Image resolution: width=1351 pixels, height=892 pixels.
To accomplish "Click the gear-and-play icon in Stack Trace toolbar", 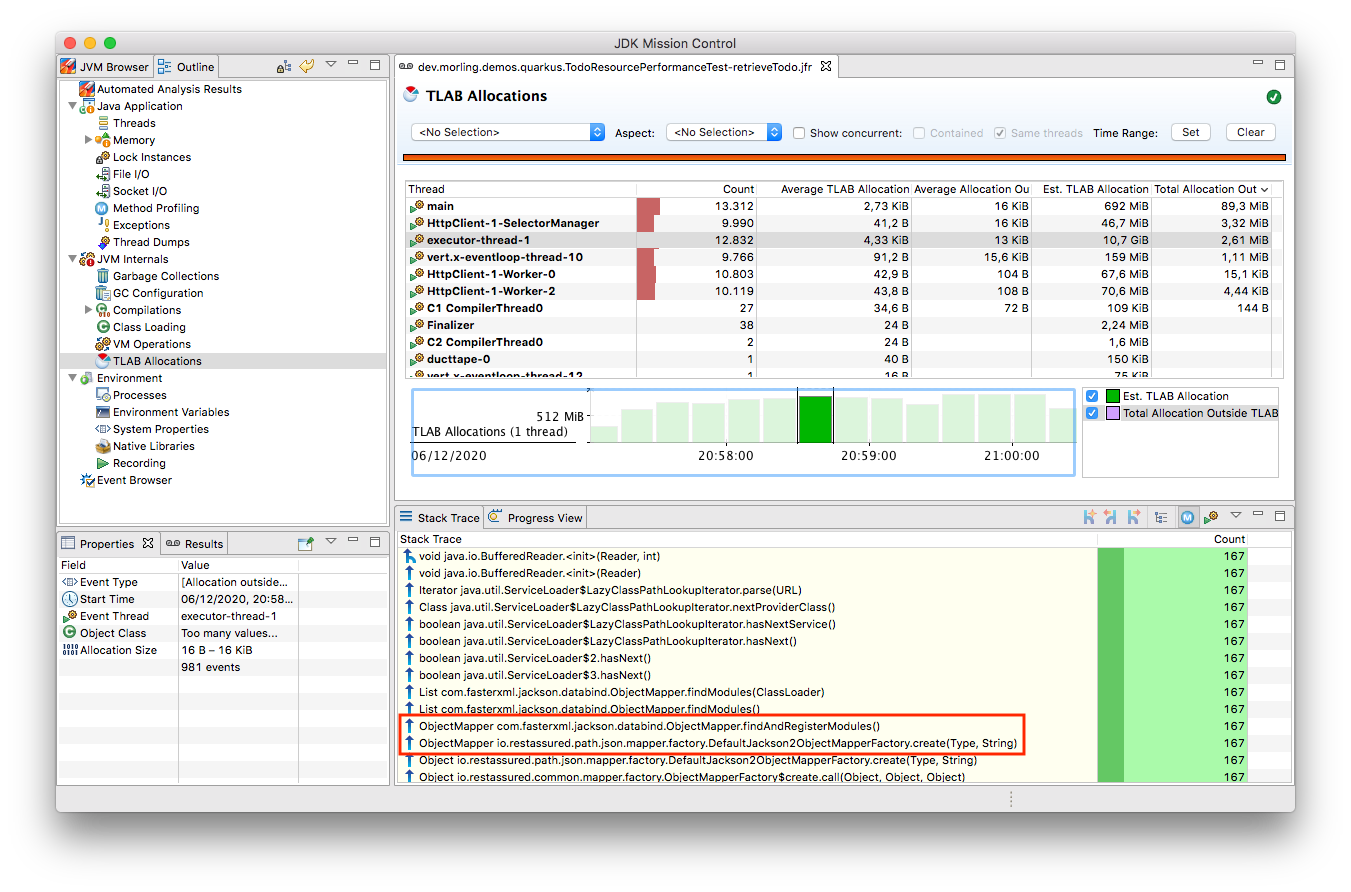I will click(1210, 517).
